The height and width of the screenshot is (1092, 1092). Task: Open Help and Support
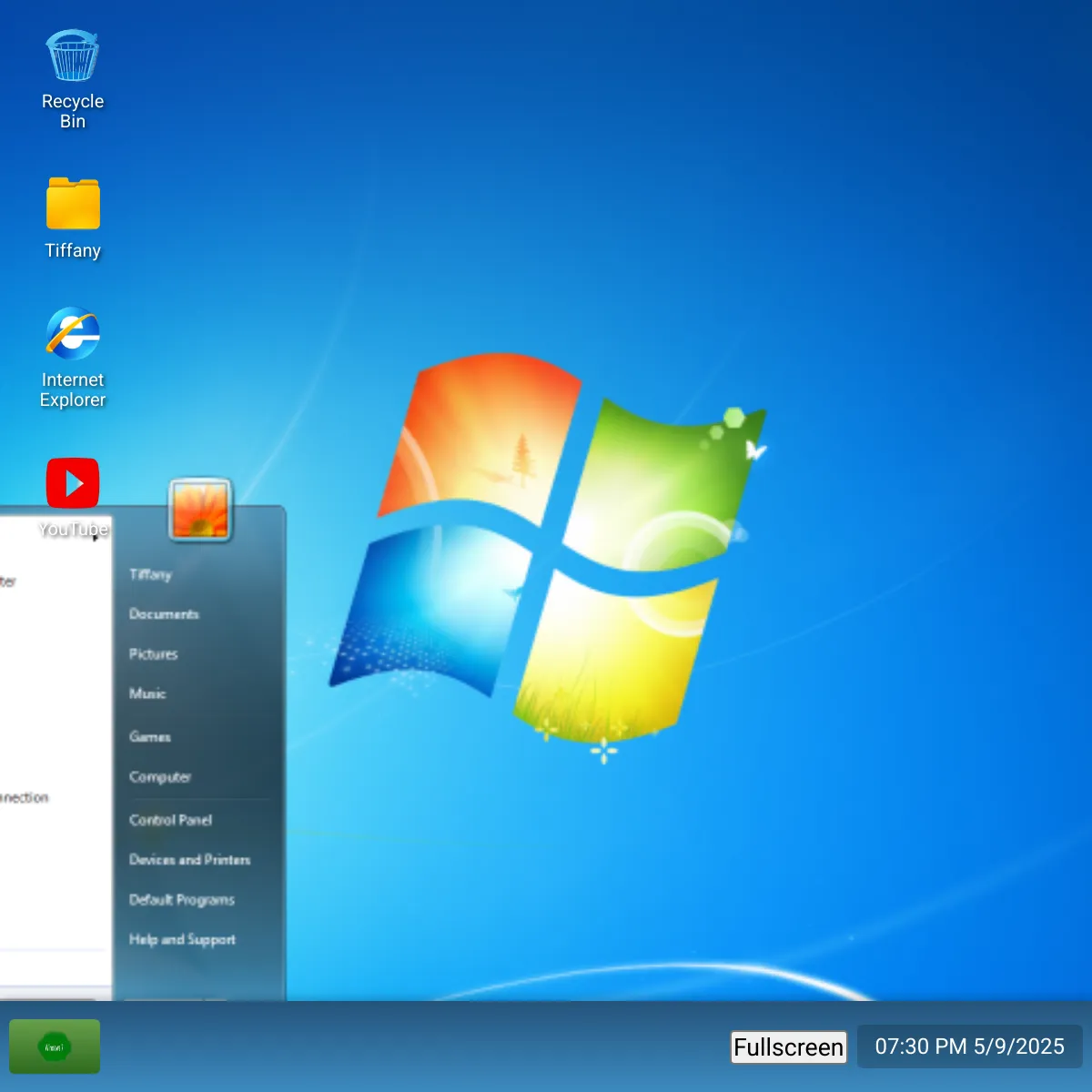pyautogui.click(x=182, y=939)
